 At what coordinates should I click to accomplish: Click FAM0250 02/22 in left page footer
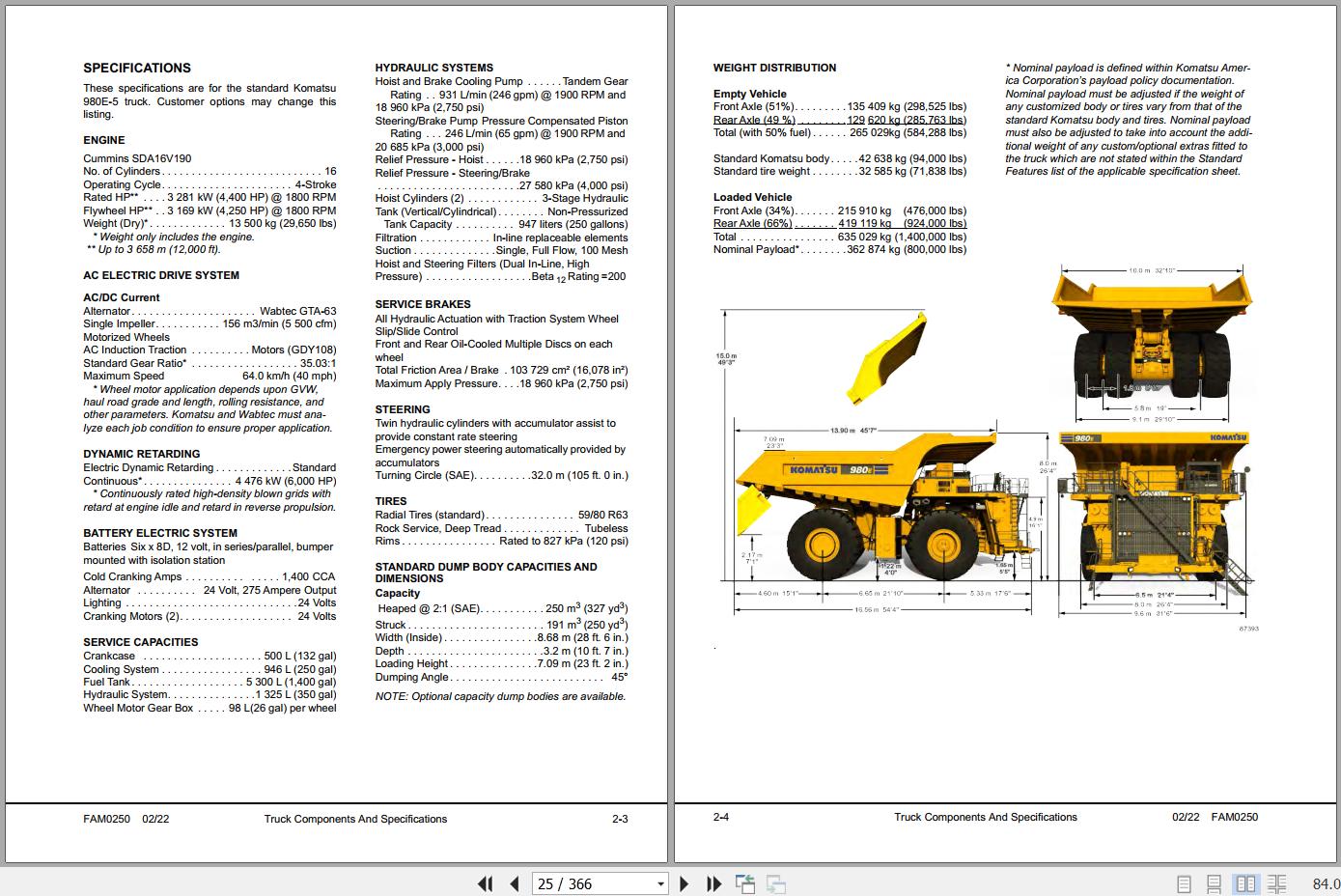tap(126, 819)
